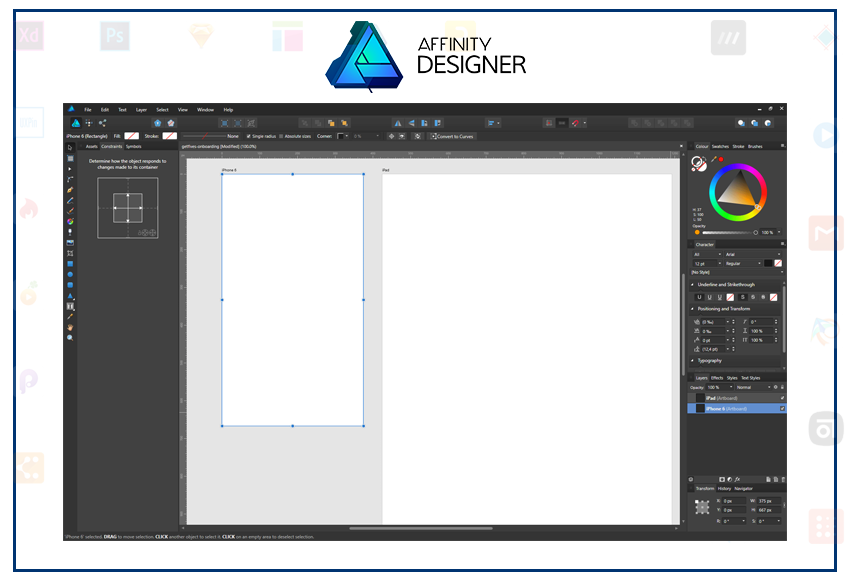This screenshot has height=580, width=850.
Task: Expand the Typography section
Action: point(692,360)
